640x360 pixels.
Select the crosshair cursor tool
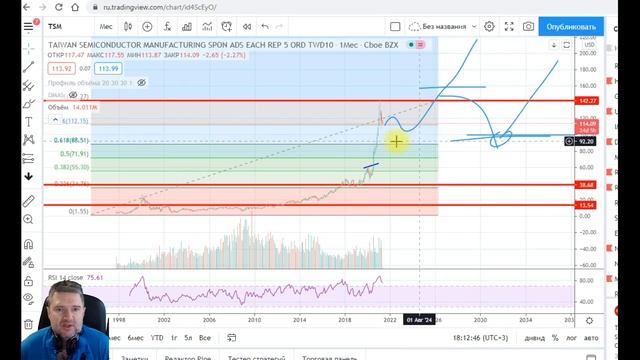coord(29,49)
